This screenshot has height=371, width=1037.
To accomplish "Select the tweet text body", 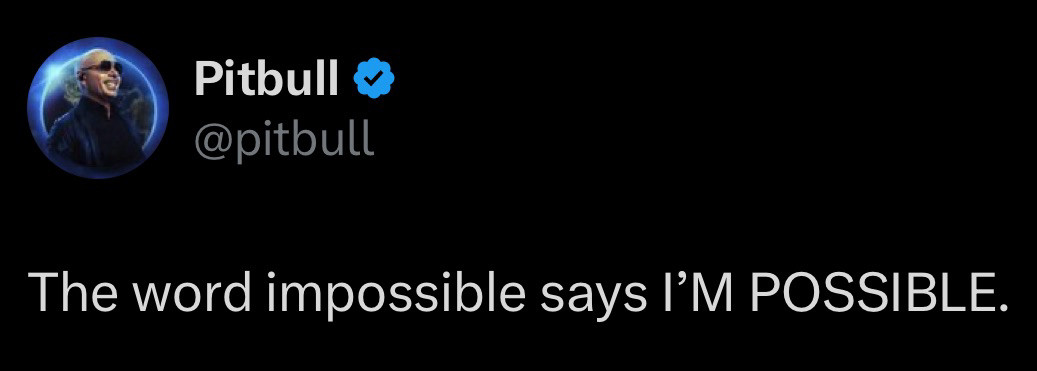I will pyautogui.click(x=519, y=293).
